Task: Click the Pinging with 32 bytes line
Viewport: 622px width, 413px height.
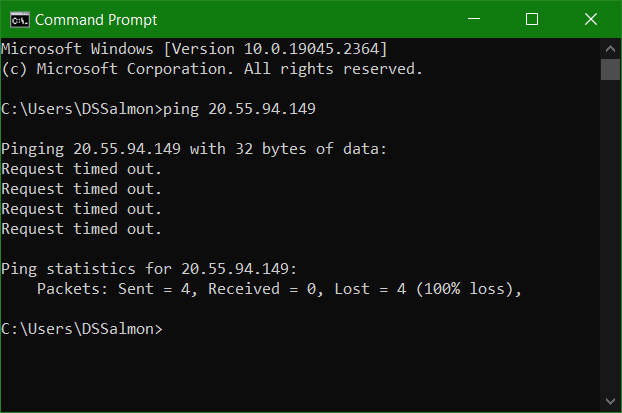Action: click(194, 149)
